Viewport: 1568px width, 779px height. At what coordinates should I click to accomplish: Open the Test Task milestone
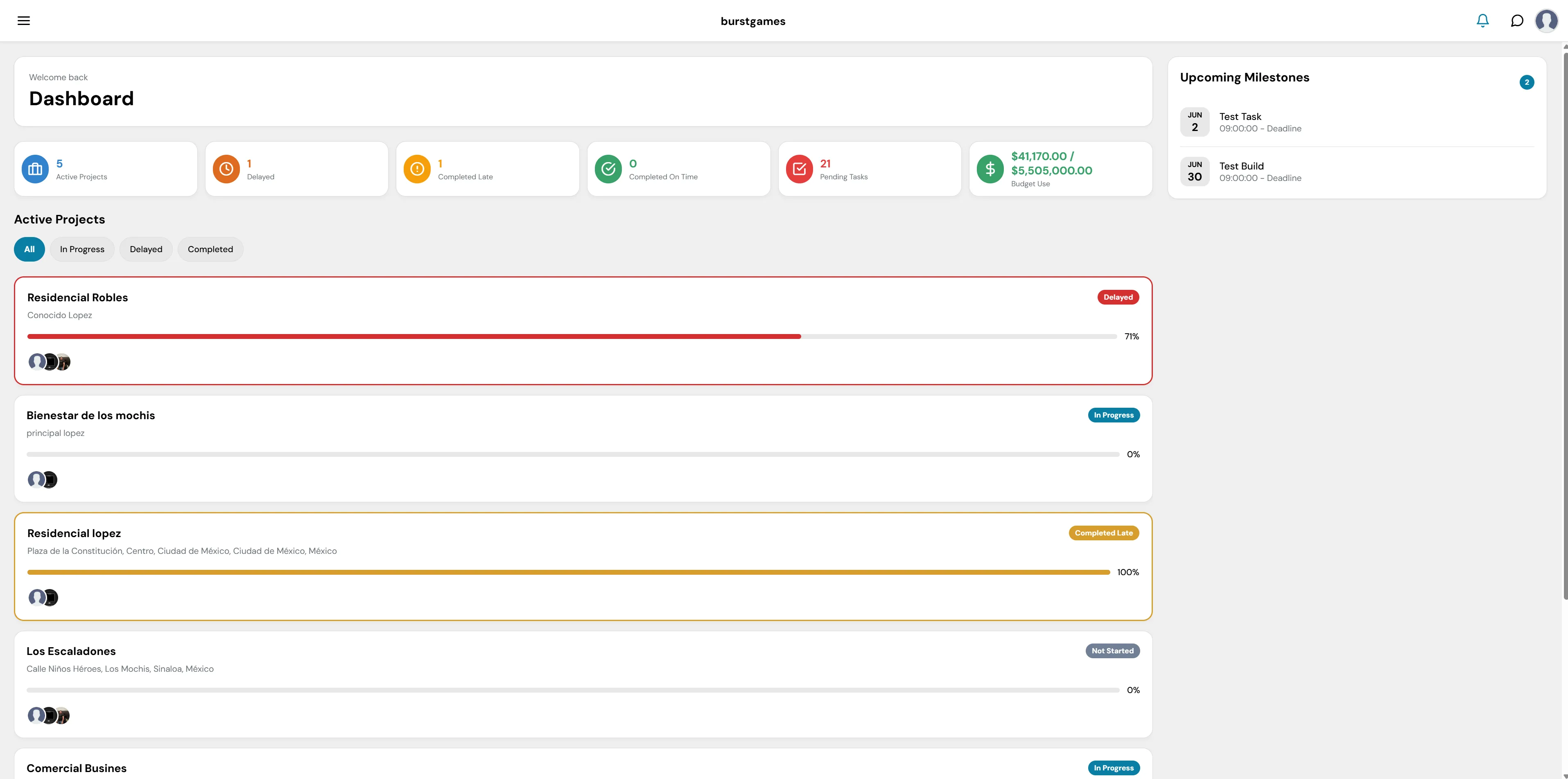point(1357,122)
